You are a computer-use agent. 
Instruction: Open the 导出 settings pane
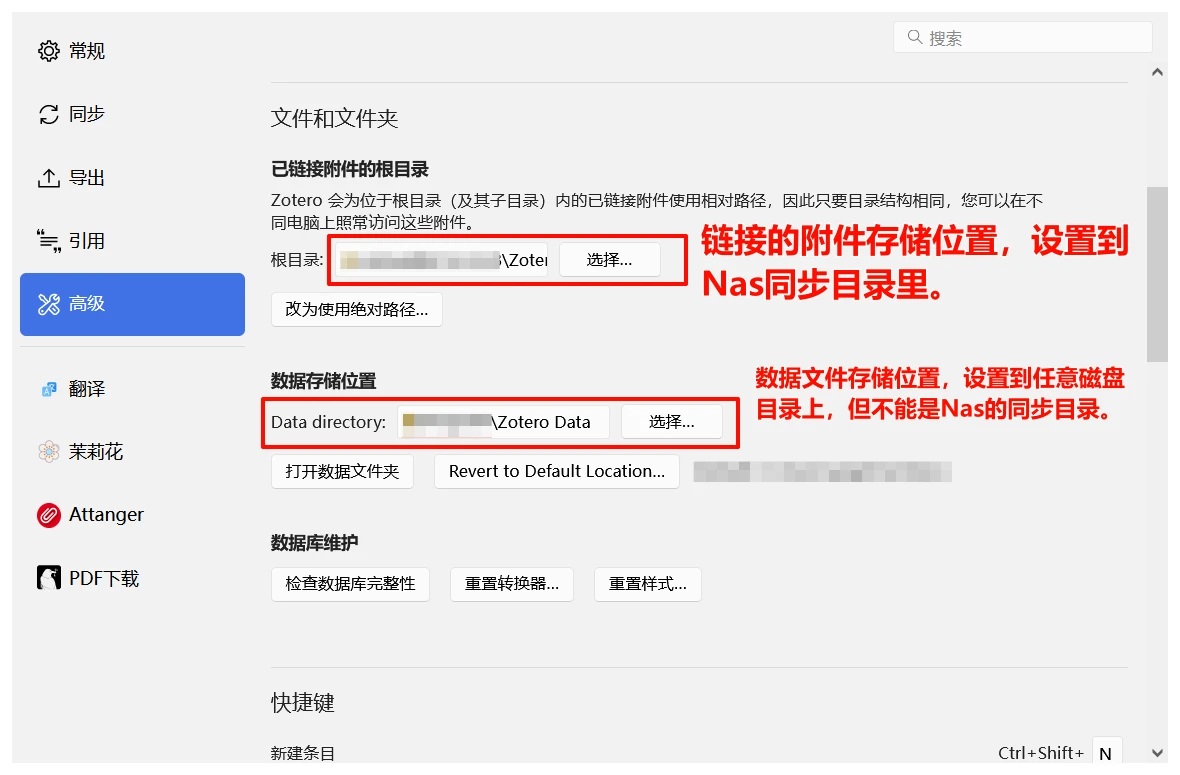pos(132,178)
